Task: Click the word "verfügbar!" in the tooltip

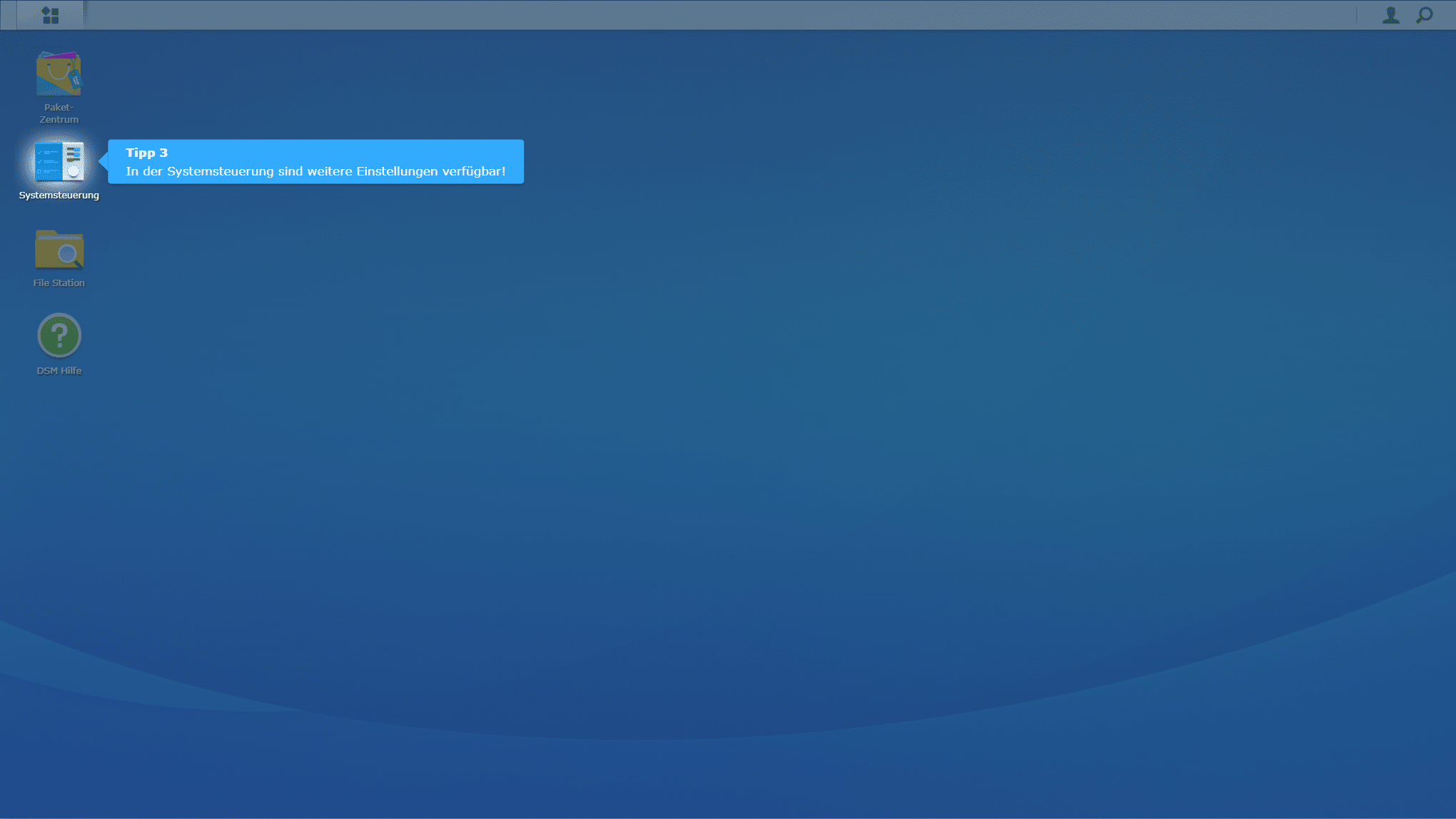Action: coord(473,172)
